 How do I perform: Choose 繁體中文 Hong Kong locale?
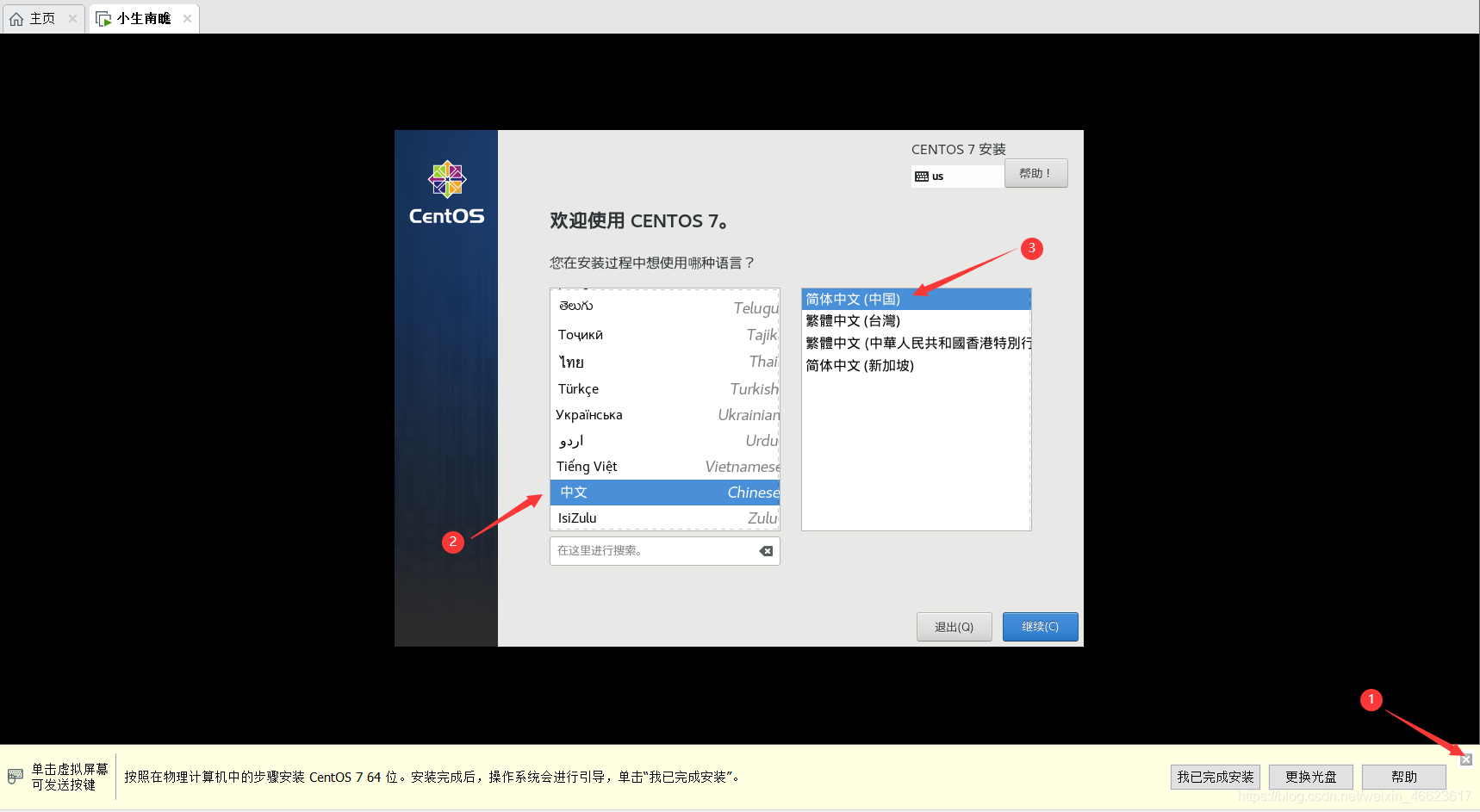[917, 343]
